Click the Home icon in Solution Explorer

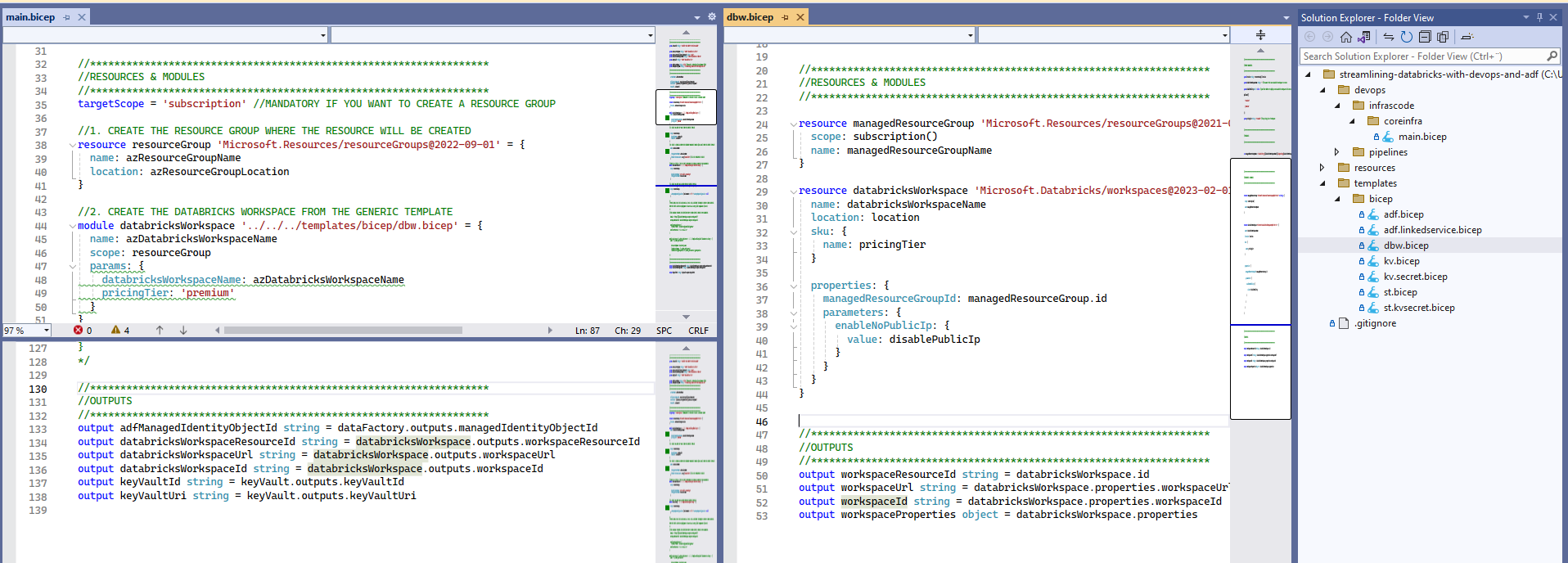pos(1345,37)
